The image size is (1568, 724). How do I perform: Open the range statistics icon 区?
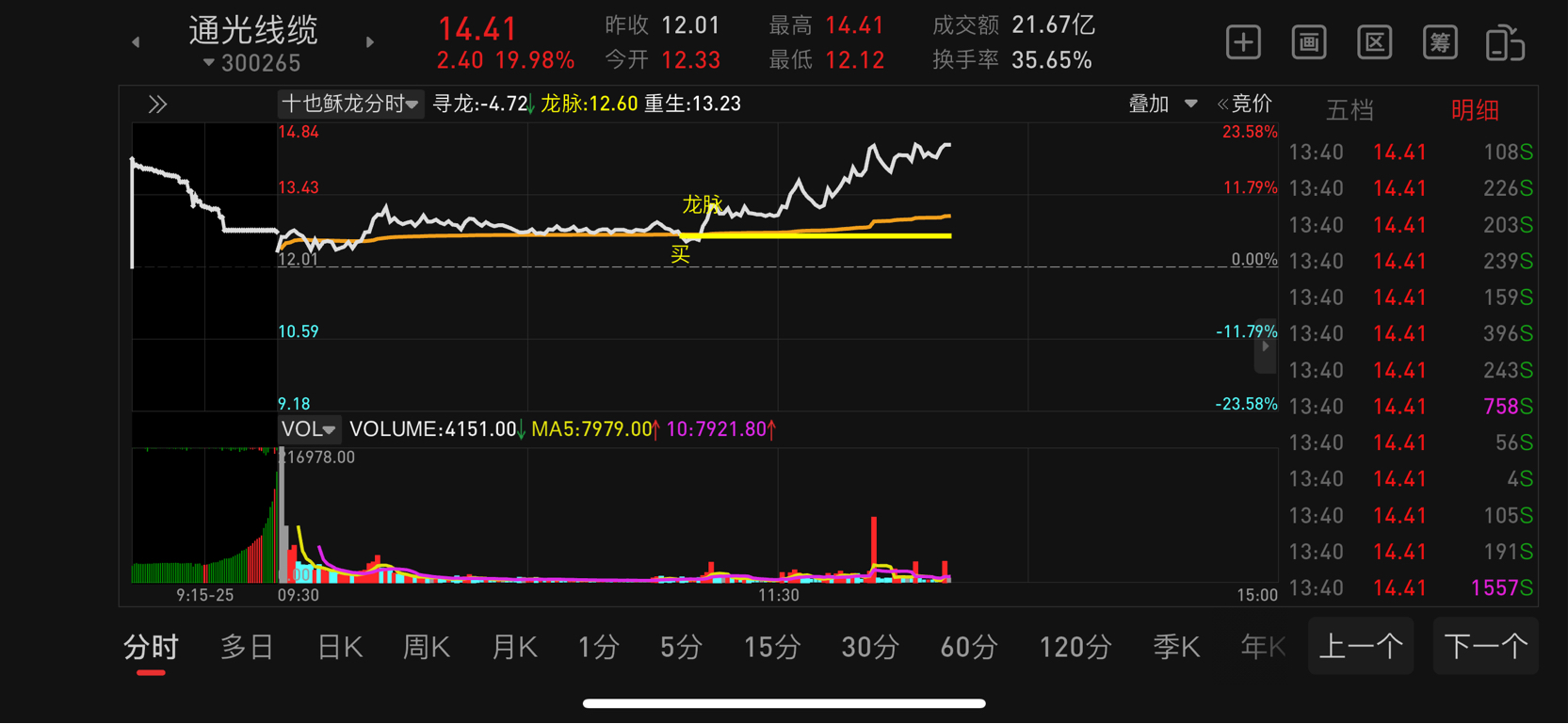click(1375, 42)
